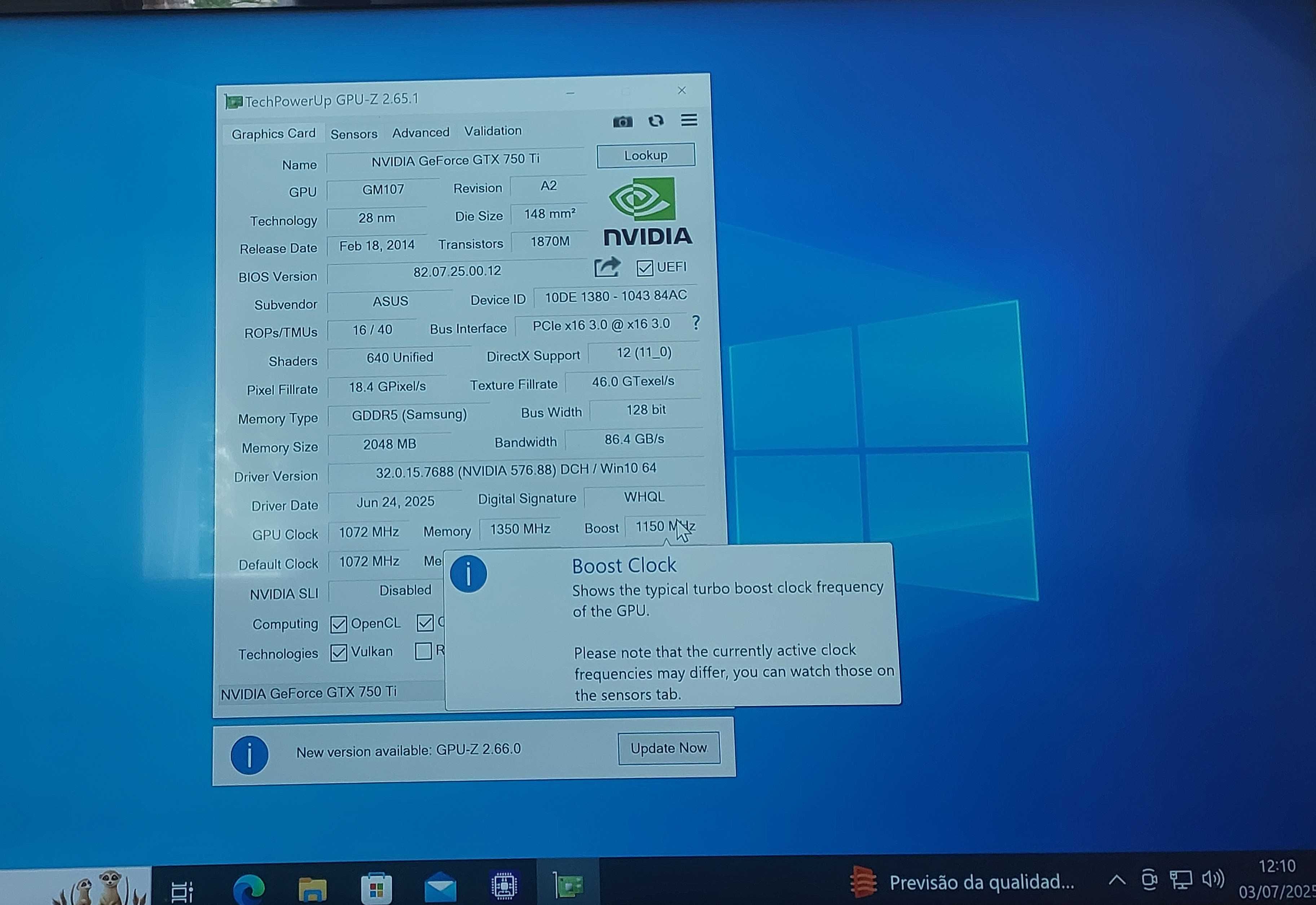Viewport: 1316px width, 905px height.
Task: Minimize the GPU-Z window
Action: 571,93
